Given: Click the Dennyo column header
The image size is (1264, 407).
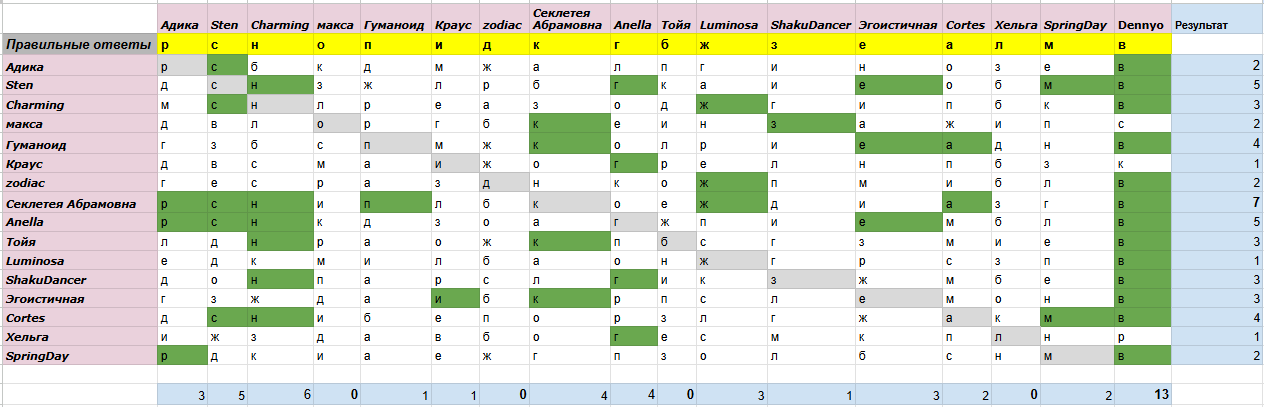Looking at the screenshot, I should pyautogui.click(x=1142, y=22).
